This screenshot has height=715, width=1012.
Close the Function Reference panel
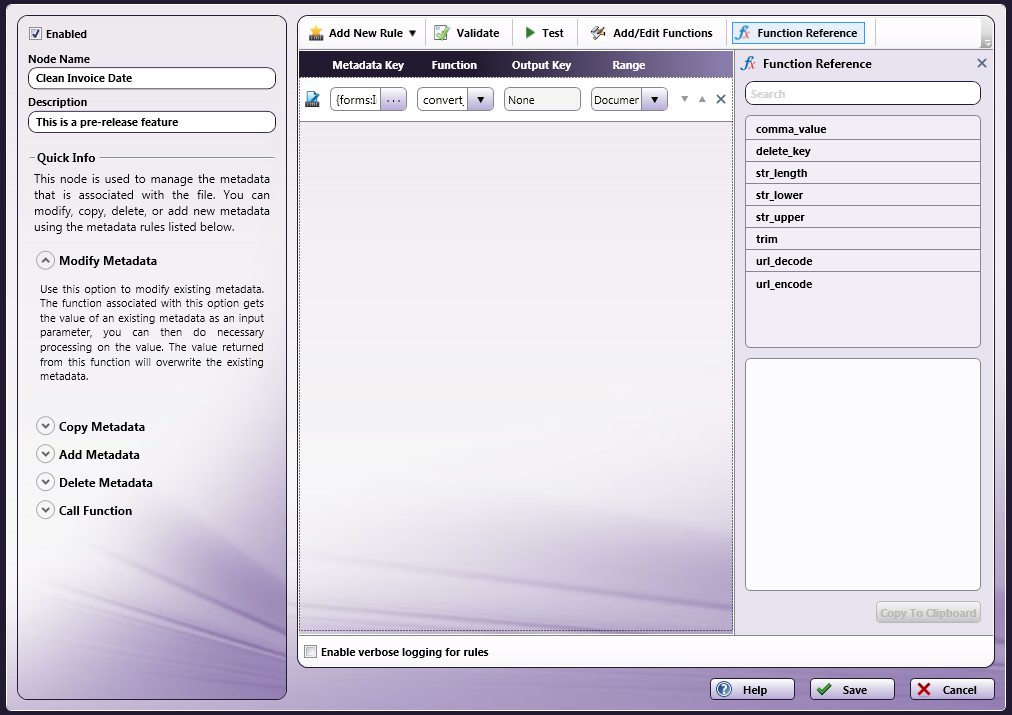982,63
